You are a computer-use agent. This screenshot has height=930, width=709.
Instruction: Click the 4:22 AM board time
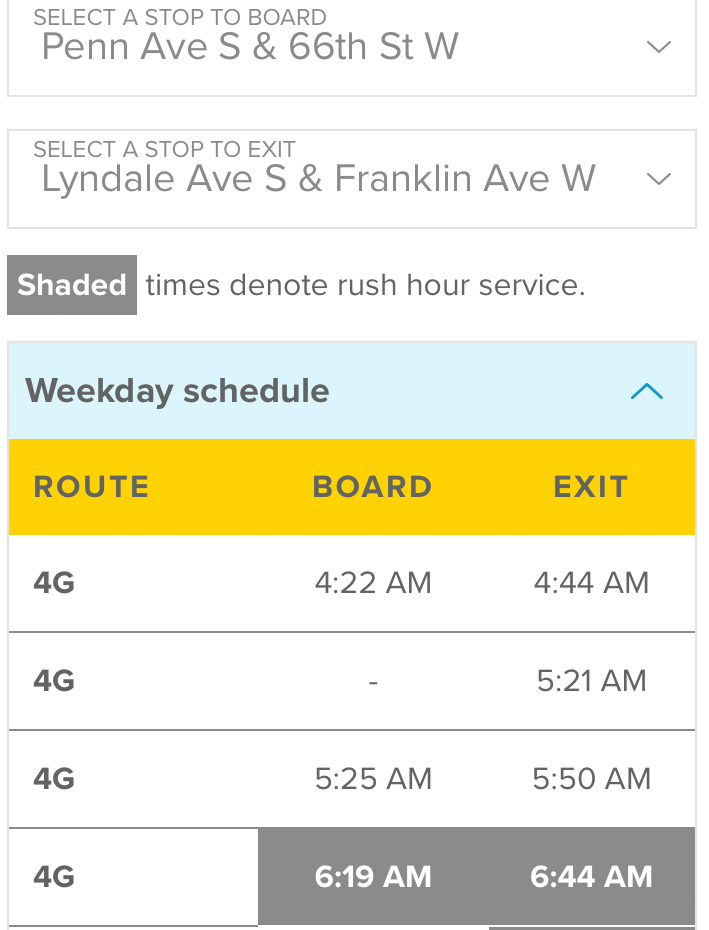click(373, 582)
